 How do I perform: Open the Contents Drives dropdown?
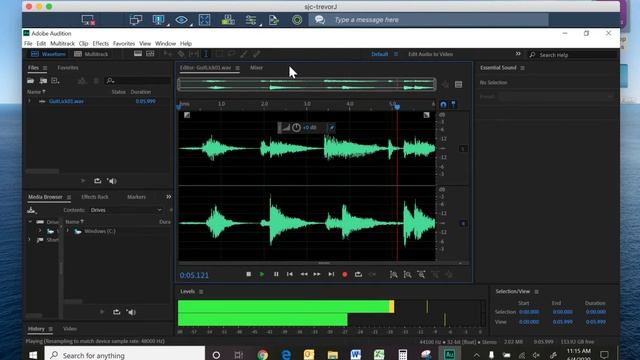point(126,210)
